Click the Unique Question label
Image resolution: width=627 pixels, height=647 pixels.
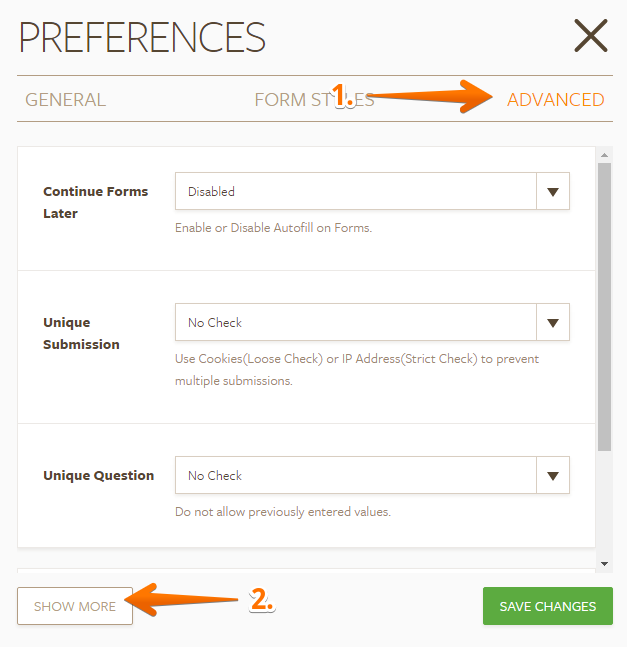(x=98, y=476)
